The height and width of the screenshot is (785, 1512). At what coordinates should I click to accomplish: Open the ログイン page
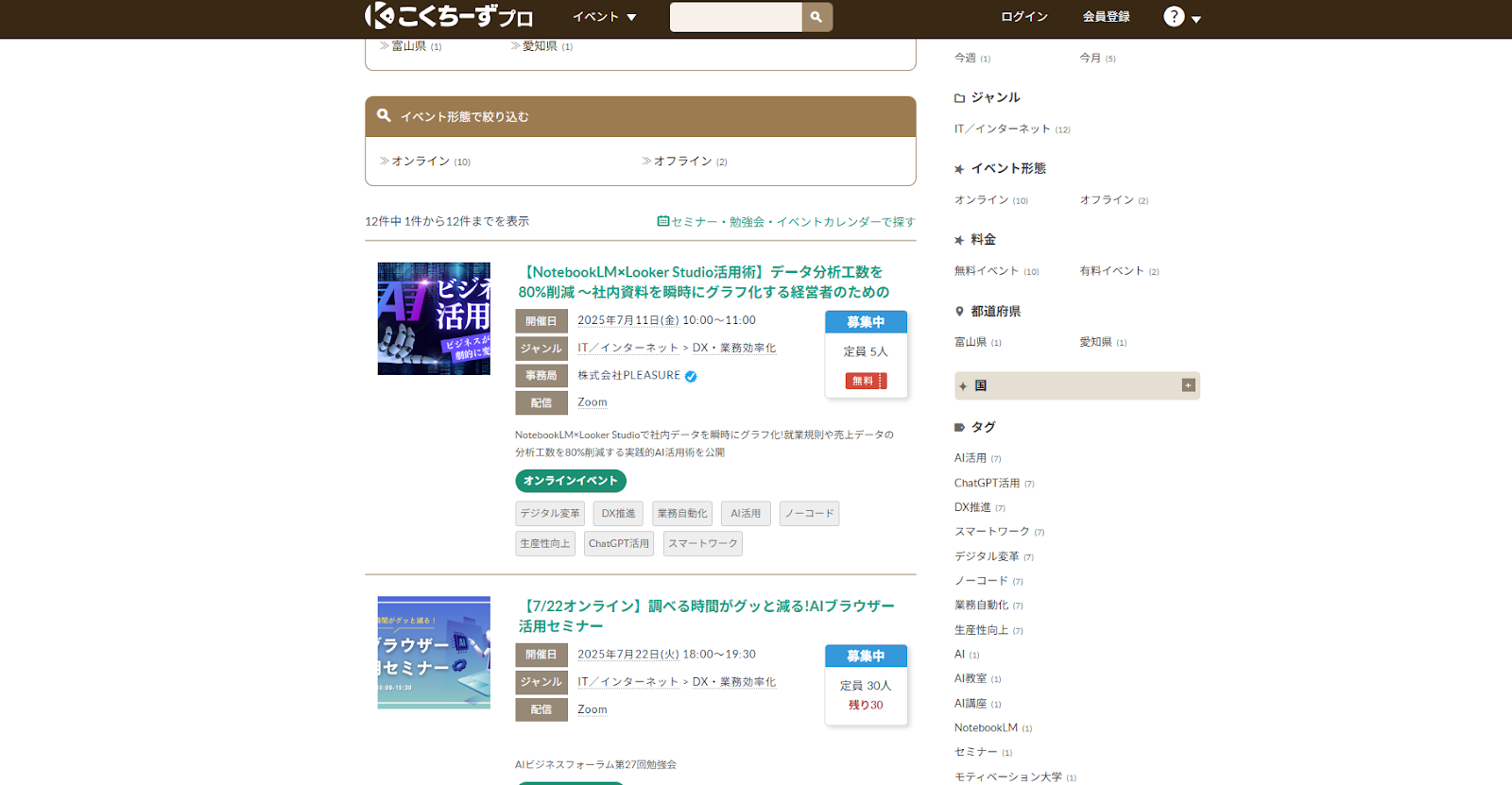1024,17
